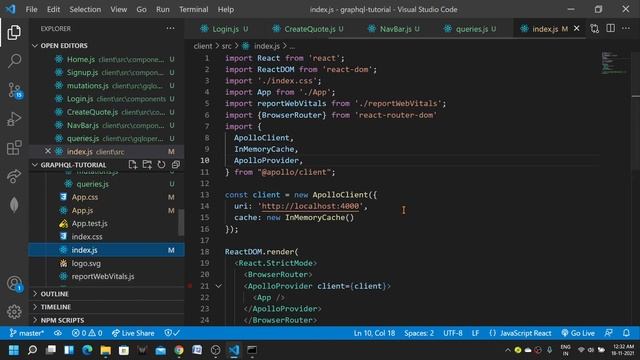Change indentation Spaces: 2 setting
Image resolution: width=640 pixels, height=360 pixels.
[x=419, y=333]
